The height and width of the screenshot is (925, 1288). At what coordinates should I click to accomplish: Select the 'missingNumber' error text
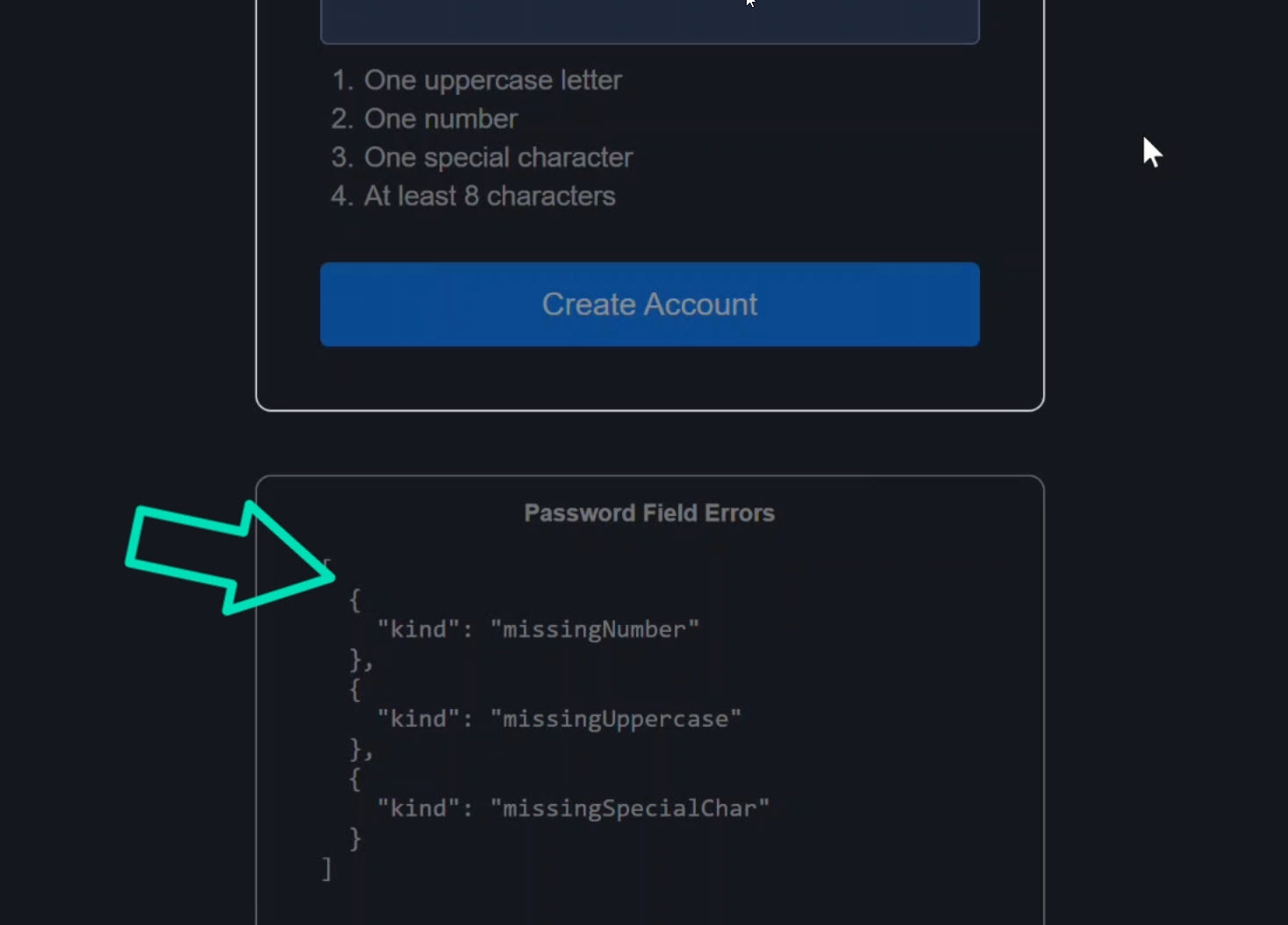(593, 628)
